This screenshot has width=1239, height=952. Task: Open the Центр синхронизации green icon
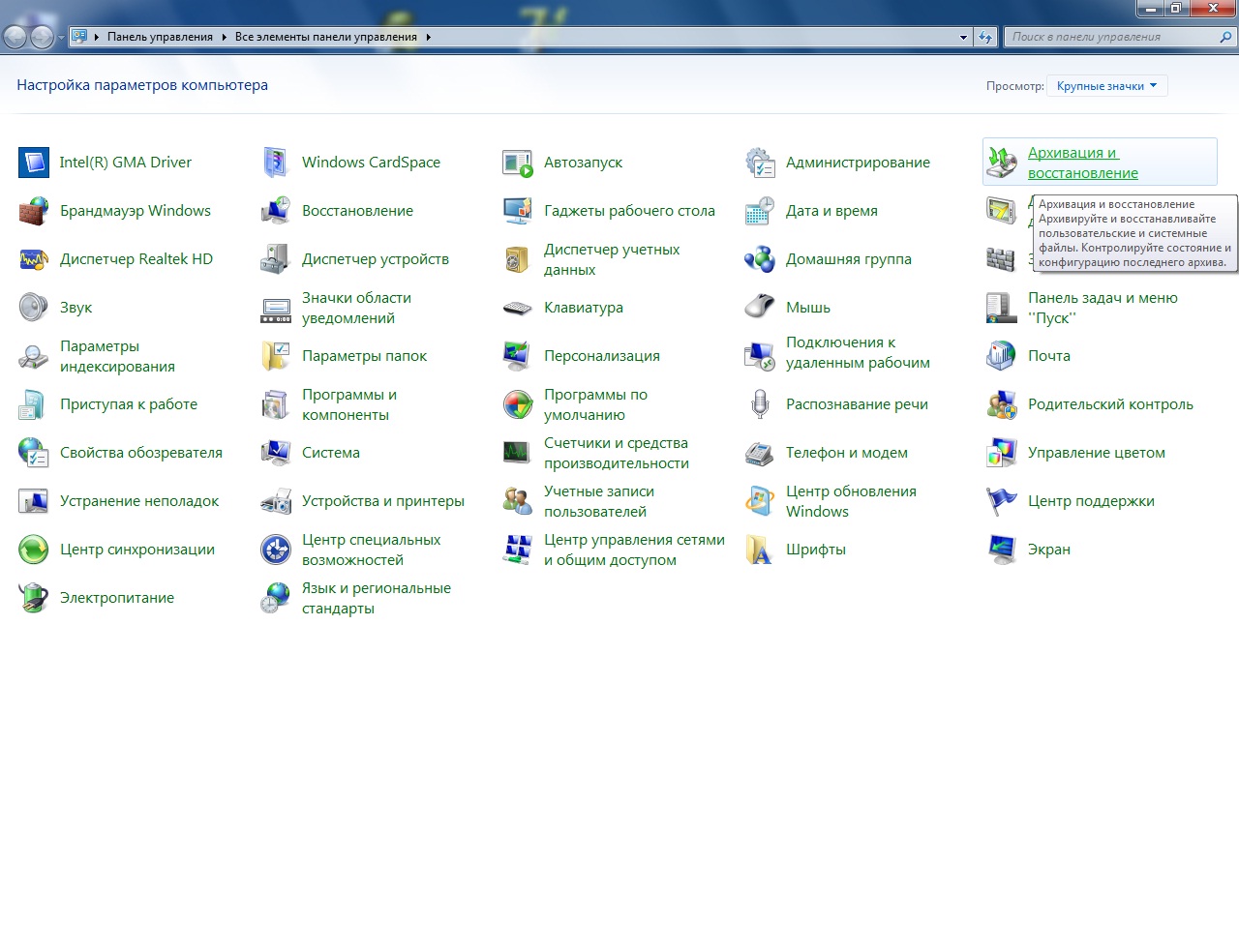point(34,550)
